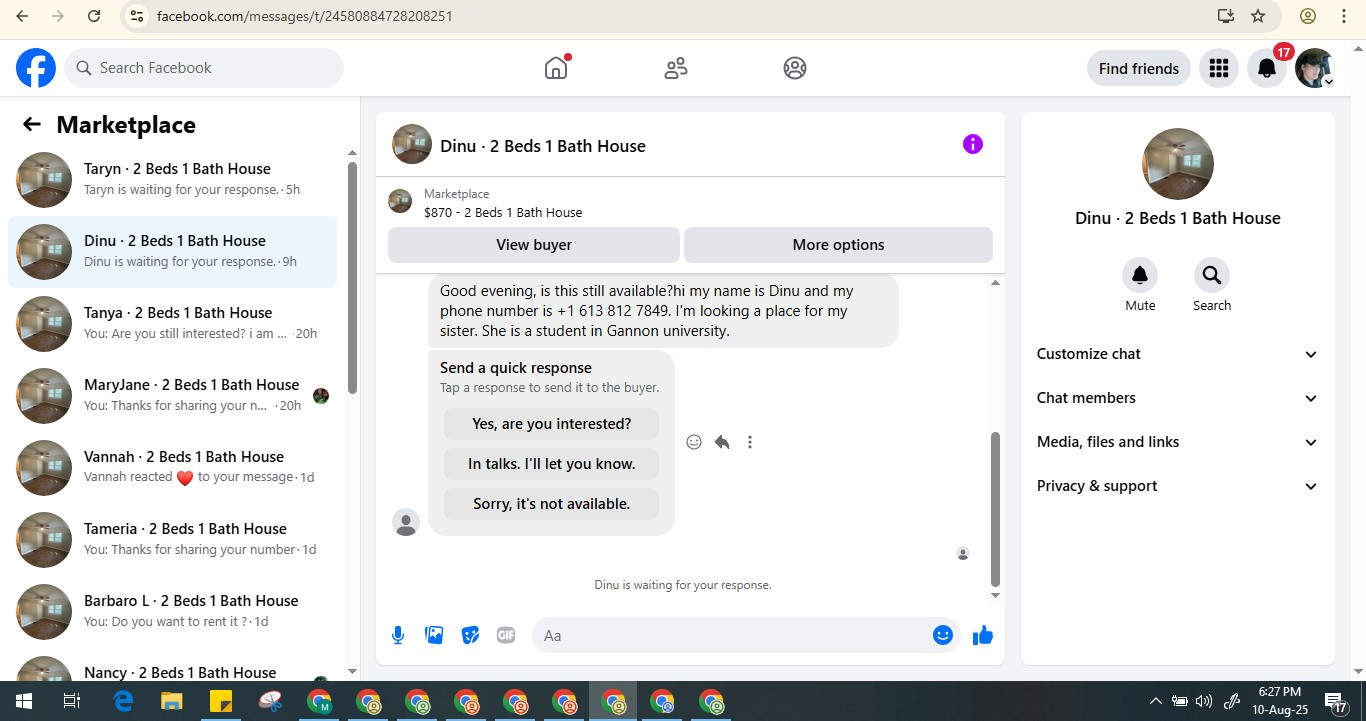Open Chrome profile icon in toolbar
Viewport: 1366px width, 721px height.
click(x=1308, y=16)
